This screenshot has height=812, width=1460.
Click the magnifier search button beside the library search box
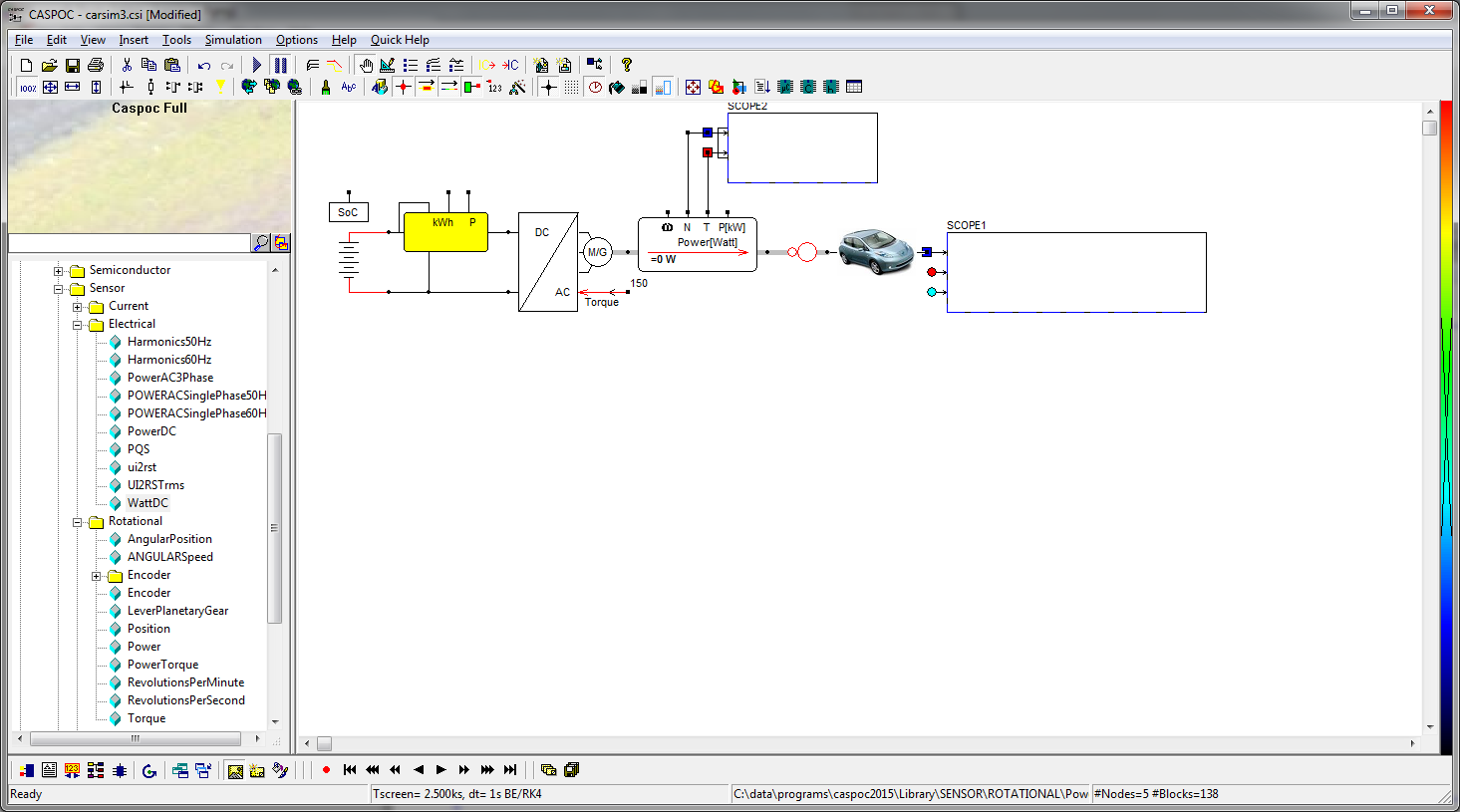point(261,243)
